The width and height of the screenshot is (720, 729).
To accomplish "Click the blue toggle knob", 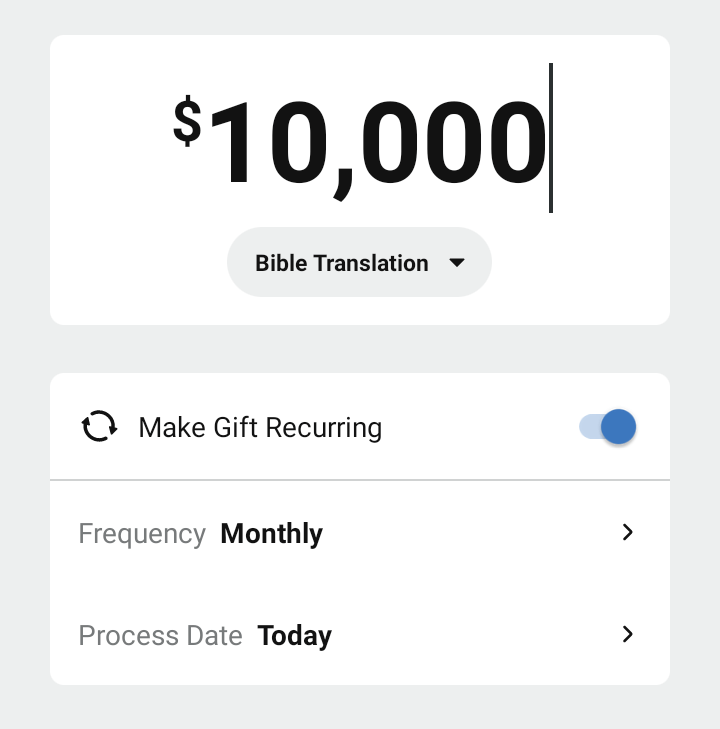I will pyautogui.click(x=619, y=427).
